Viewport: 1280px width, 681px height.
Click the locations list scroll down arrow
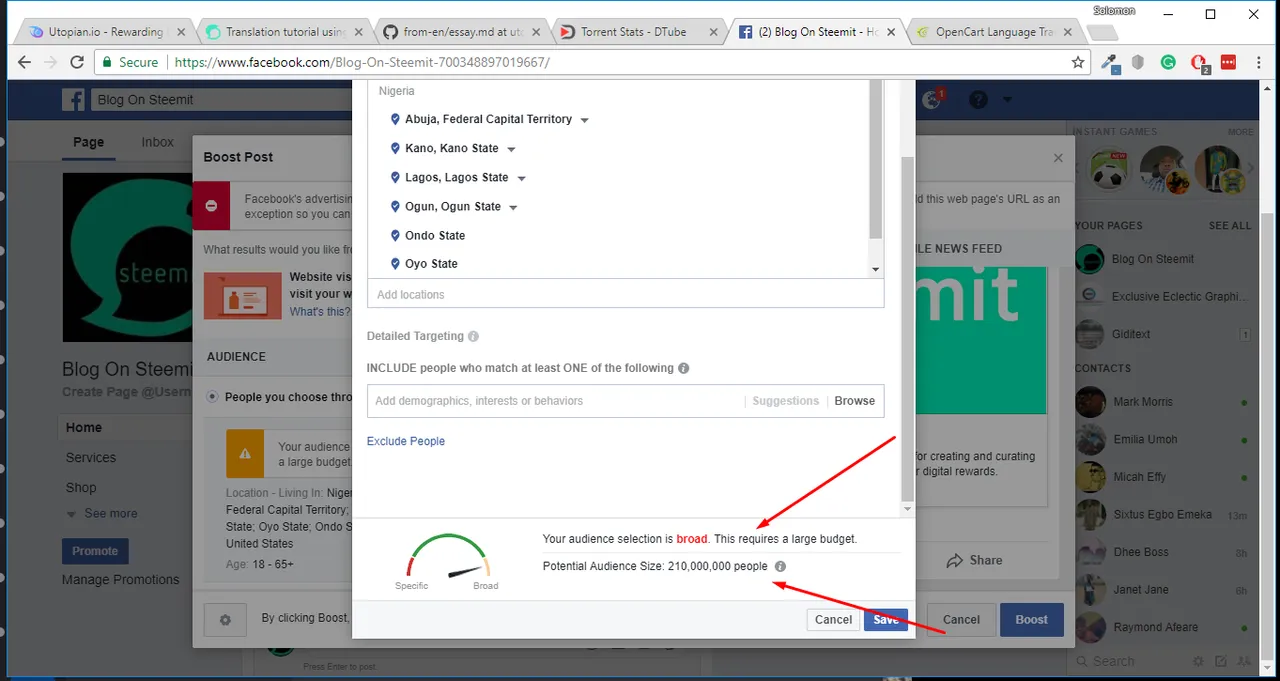coord(876,270)
